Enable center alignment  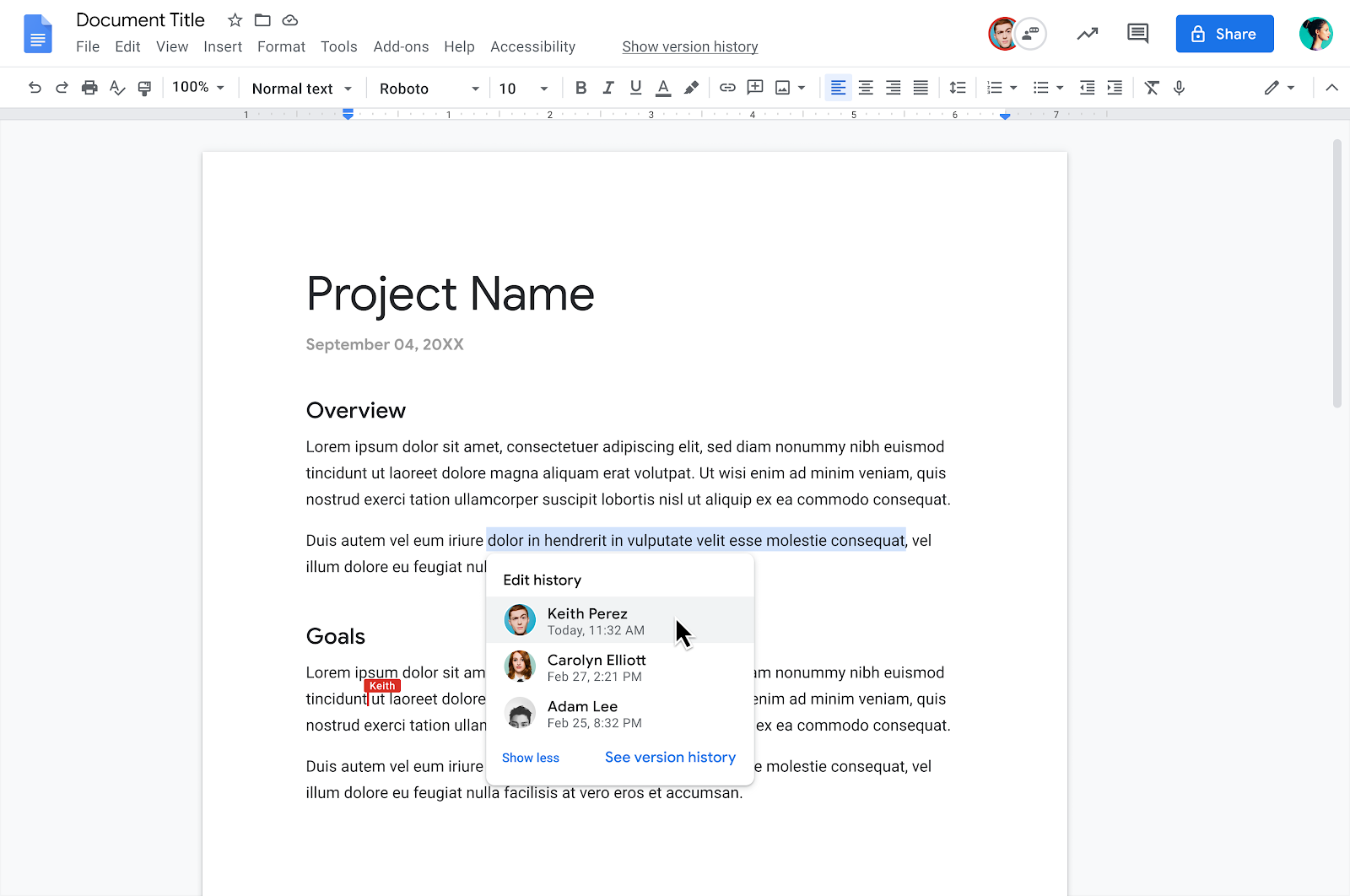[x=865, y=87]
